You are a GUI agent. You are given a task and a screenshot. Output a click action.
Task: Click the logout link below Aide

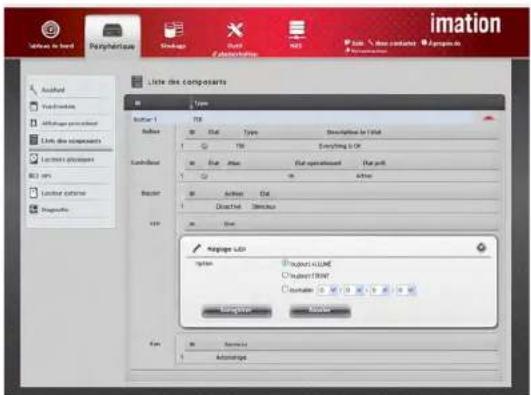click(x=366, y=51)
